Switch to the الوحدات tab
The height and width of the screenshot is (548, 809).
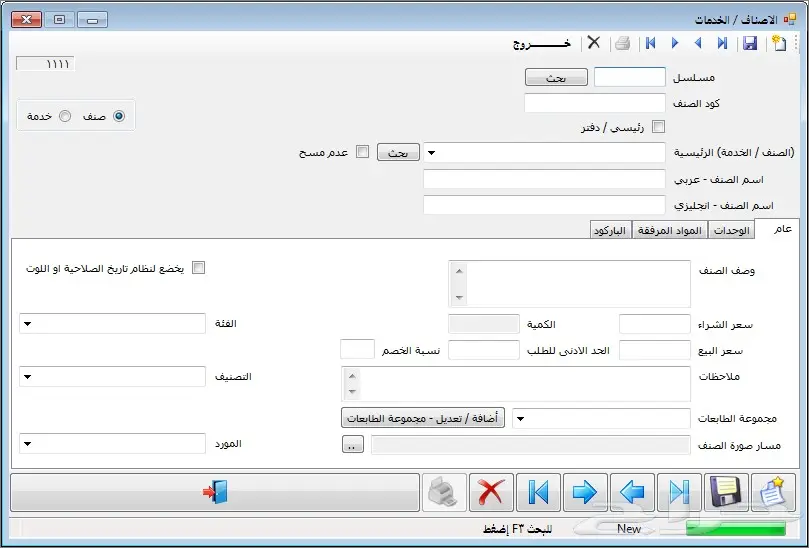(x=731, y=230)
